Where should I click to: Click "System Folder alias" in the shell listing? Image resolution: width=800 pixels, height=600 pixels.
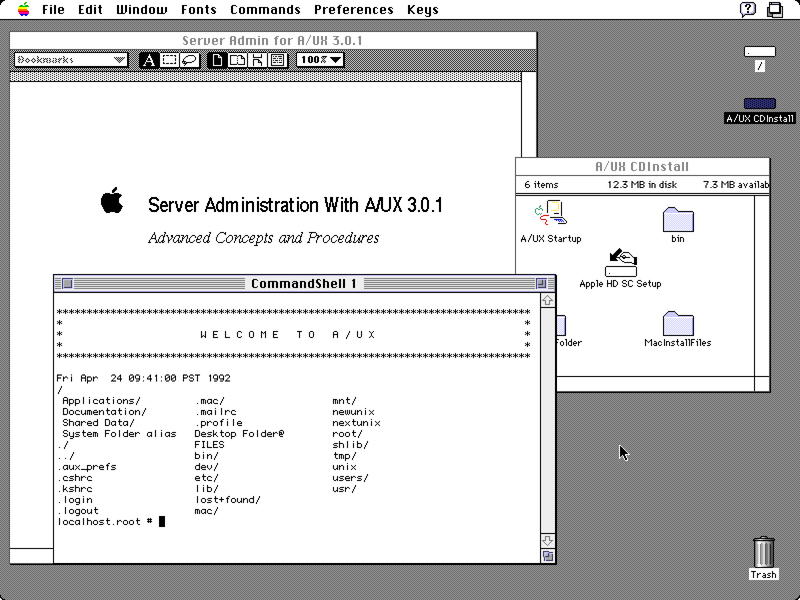click(119, 434)
